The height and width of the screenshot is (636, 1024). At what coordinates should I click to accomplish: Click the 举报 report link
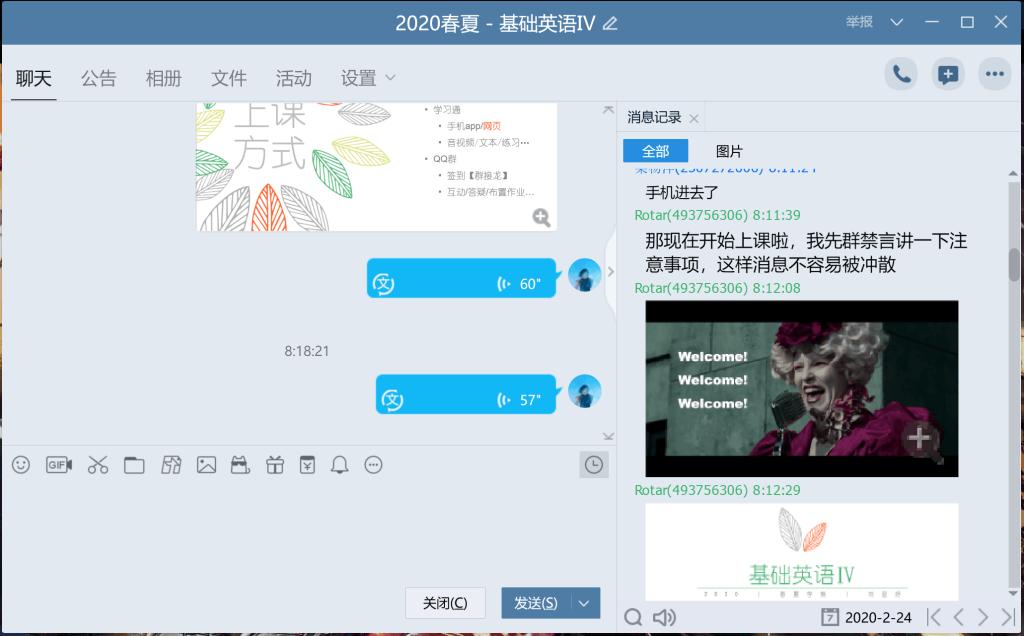tap(859, 22)
